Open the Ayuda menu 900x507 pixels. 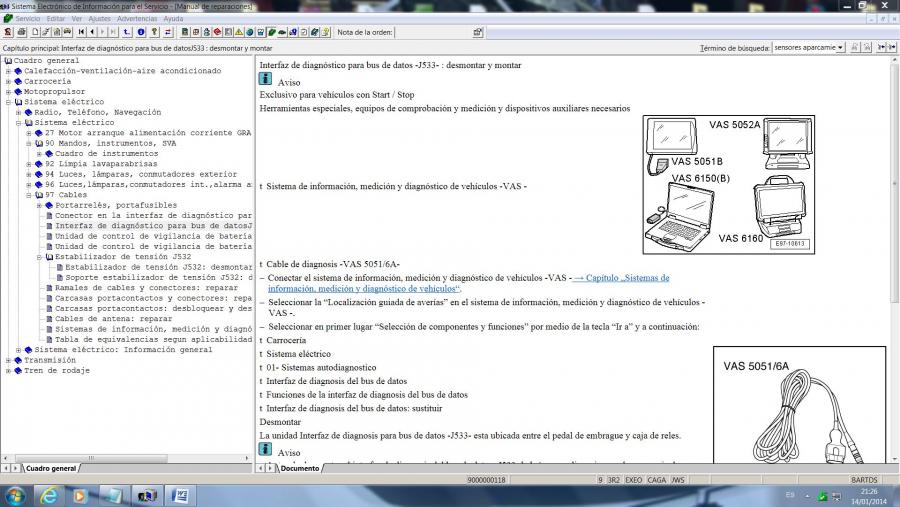pyautogui.click(x=173, y=18)
